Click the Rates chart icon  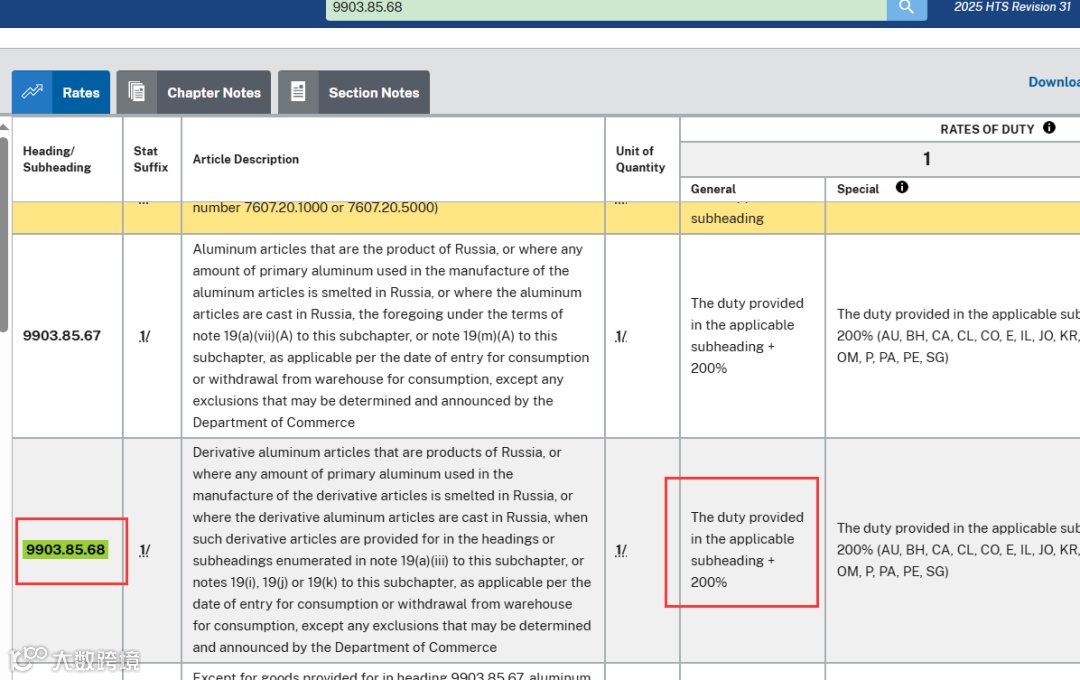32,92
